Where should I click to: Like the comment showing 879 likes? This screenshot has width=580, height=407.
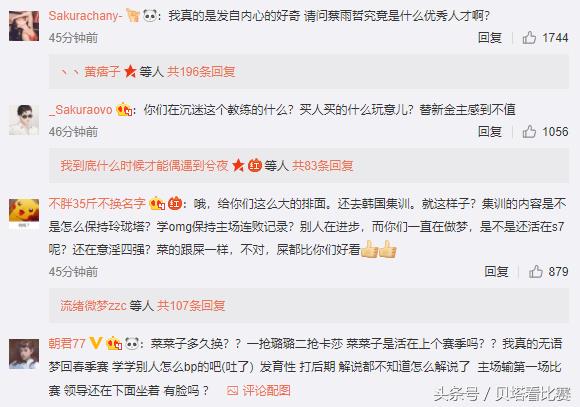536,271
